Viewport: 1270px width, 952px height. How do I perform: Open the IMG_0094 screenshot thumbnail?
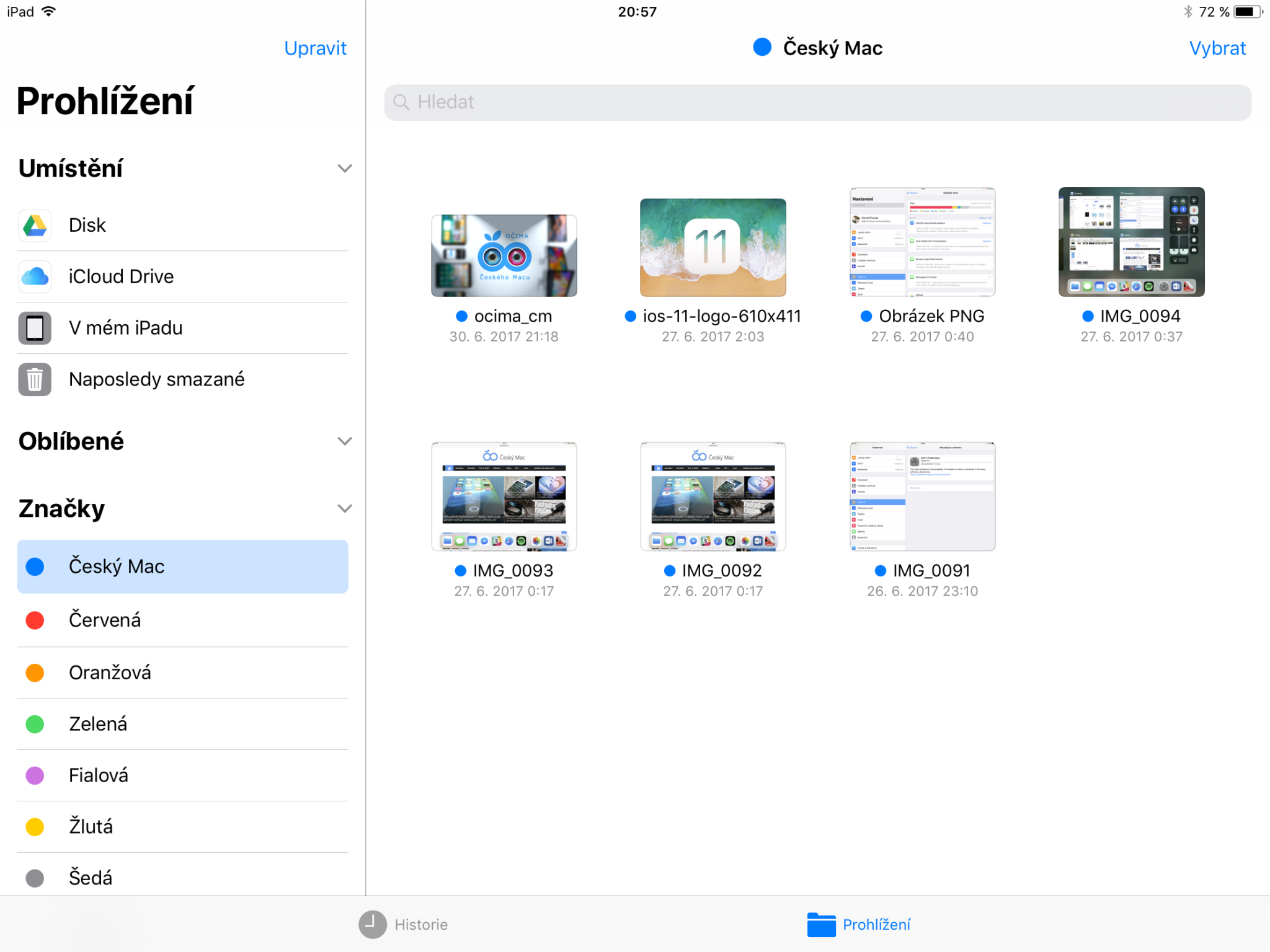(x=1131, y=242)
